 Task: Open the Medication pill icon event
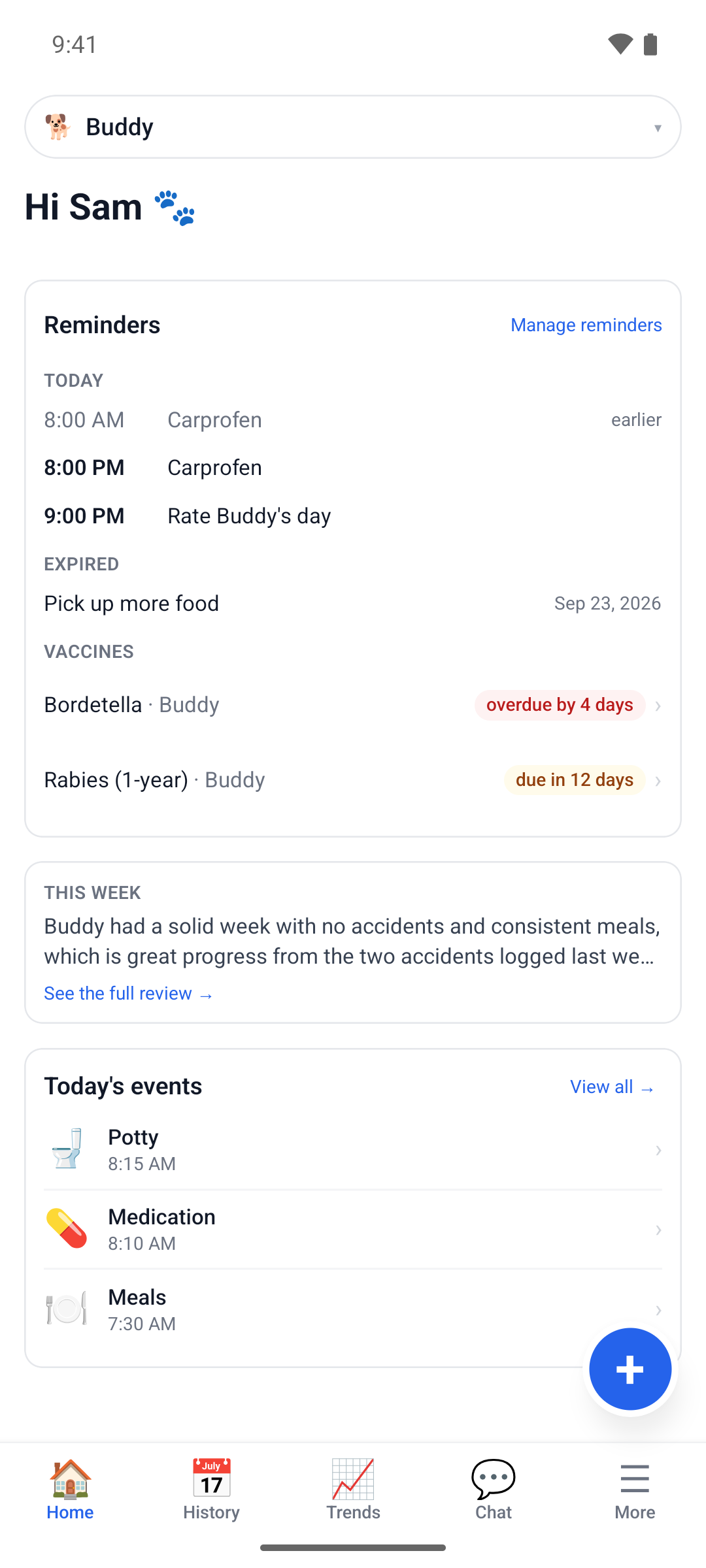pyautogui.click(x=353, y=1230)
